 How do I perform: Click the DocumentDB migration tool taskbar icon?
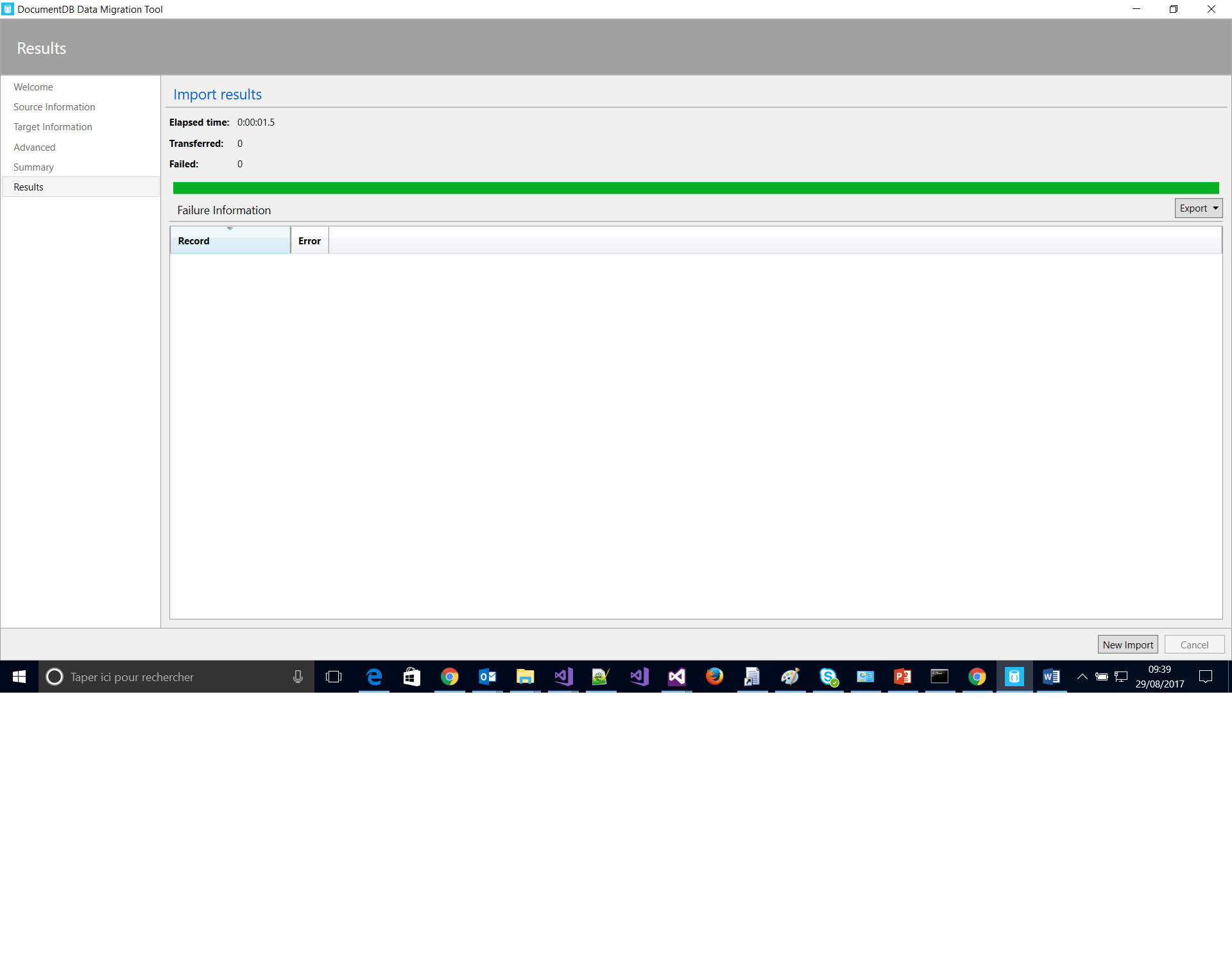click(1014, 677)
